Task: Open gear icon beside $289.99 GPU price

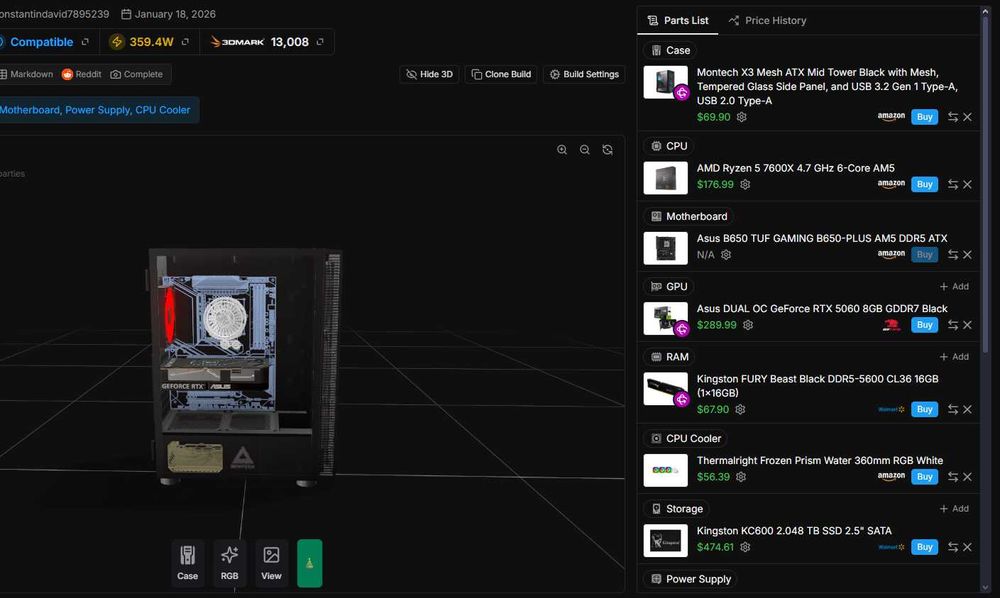Action: pyautogui.click(x=748, y=325)
